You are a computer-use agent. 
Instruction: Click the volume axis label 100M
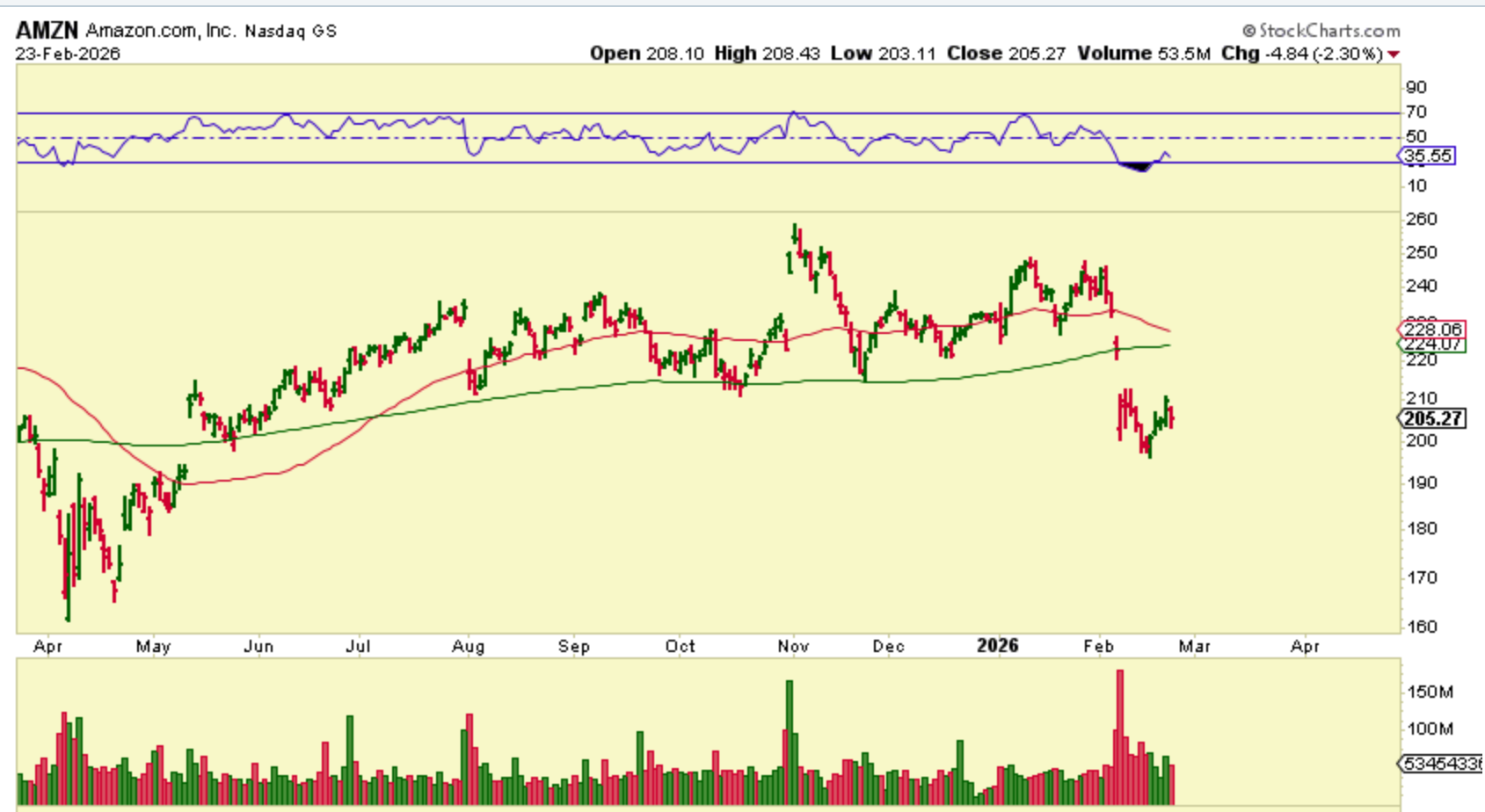coord(1430,729)
